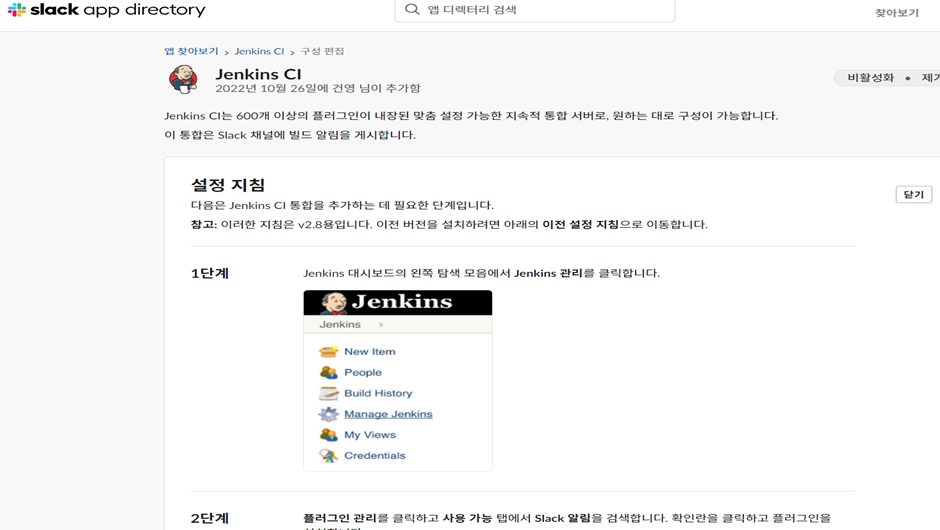Screen dimensions: 940x530
Task: Click the Credentials label
Action: pos(375,456)
